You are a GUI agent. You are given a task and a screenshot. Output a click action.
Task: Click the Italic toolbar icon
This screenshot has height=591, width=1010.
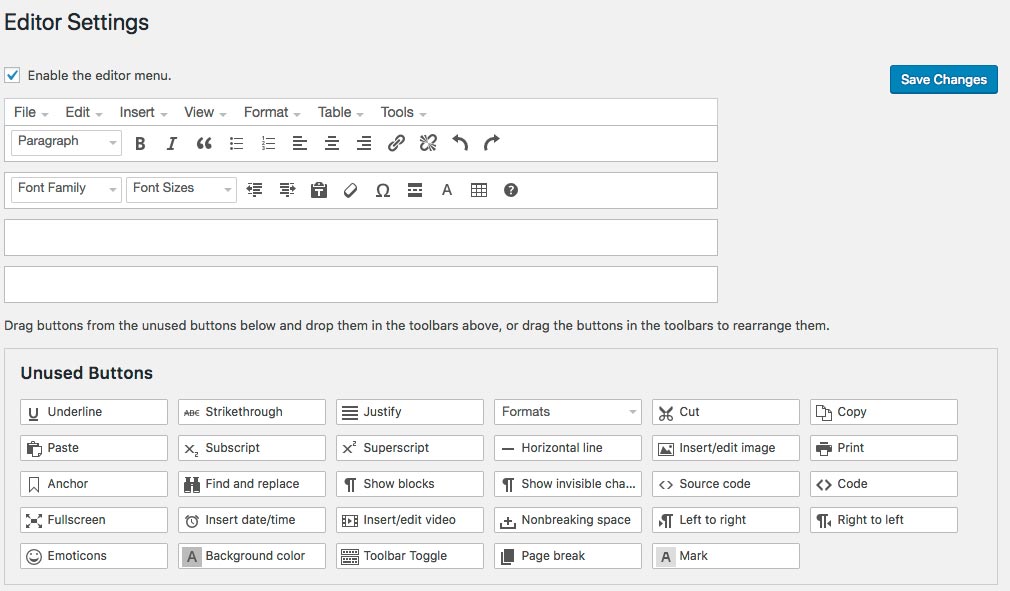pos(171,144)
